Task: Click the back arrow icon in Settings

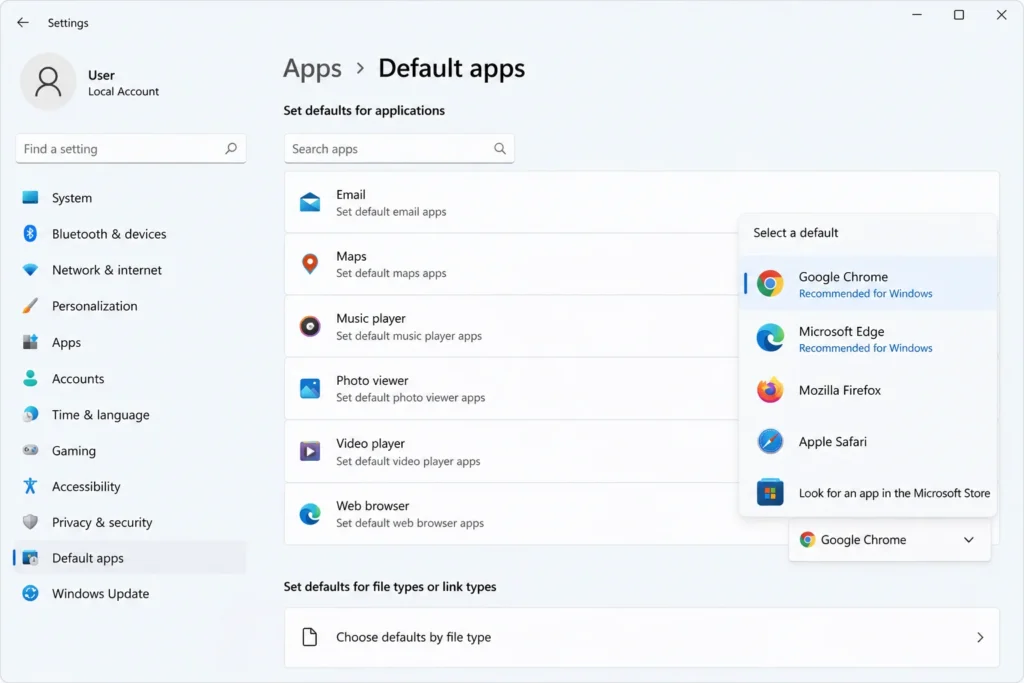Action: [x=23, y=22]
